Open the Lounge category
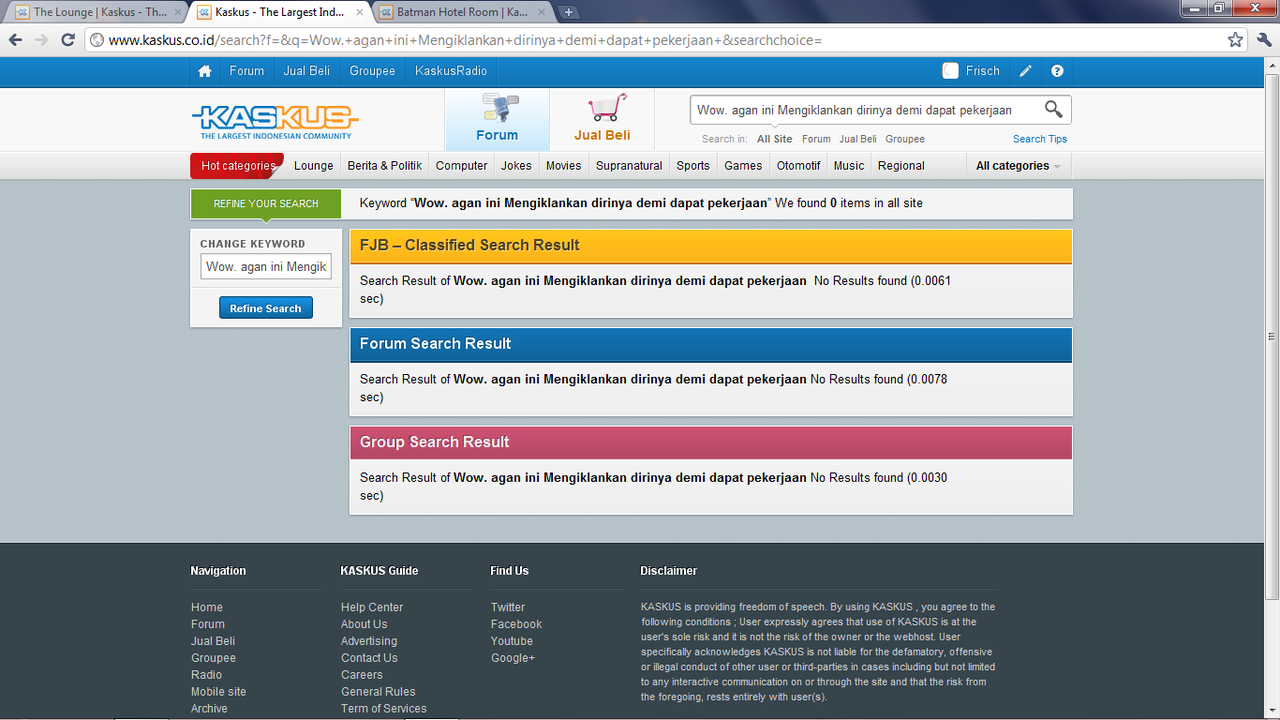Screen dimensions: 1280x720 [x=314, y=166]
